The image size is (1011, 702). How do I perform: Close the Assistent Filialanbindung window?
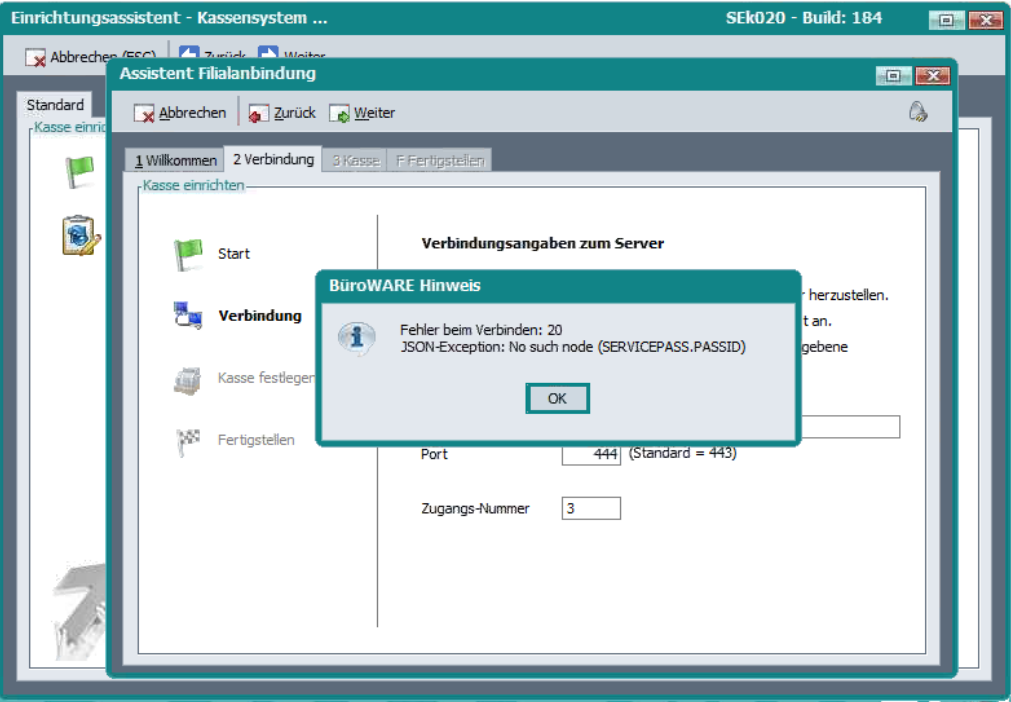click(x=931, y=76)
